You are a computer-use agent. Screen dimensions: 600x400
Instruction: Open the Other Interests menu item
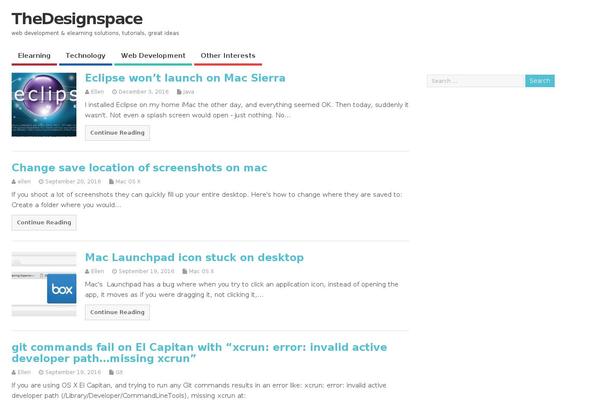click(x=228, y=56)
